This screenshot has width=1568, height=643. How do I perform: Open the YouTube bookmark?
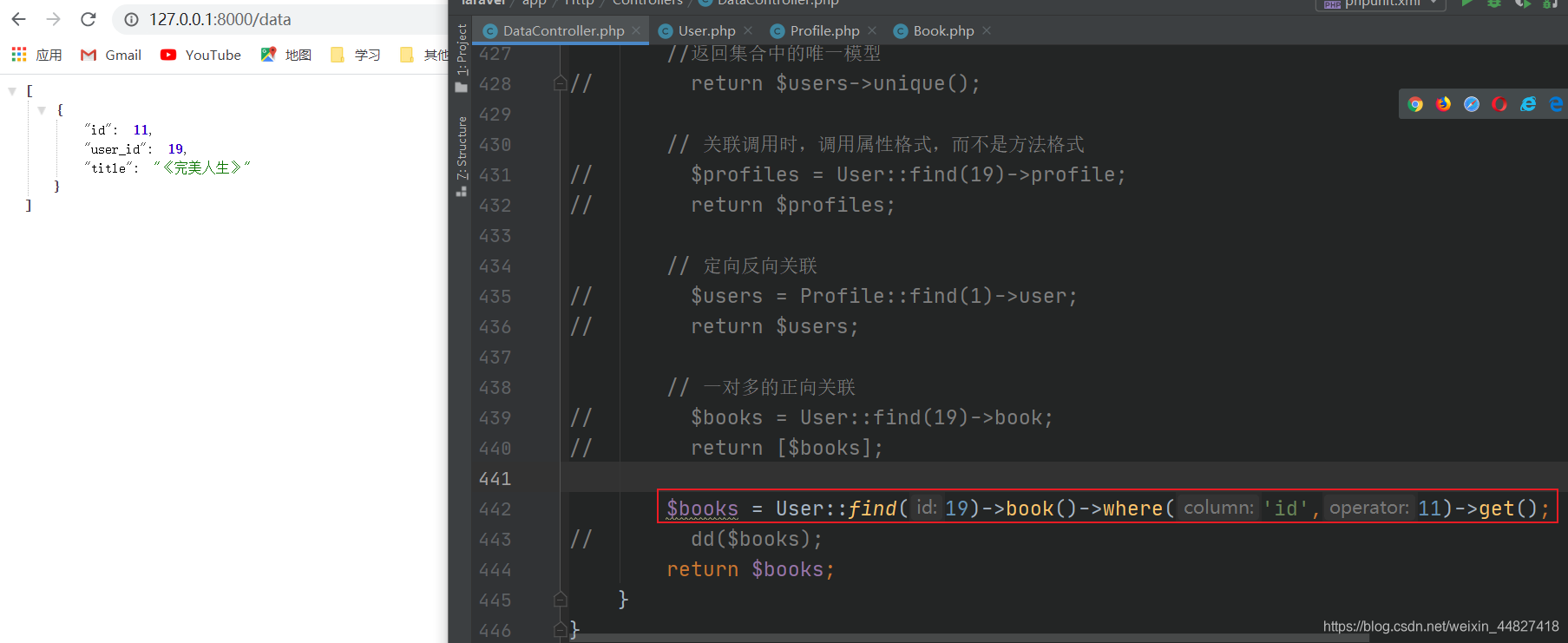click(201, 55)
